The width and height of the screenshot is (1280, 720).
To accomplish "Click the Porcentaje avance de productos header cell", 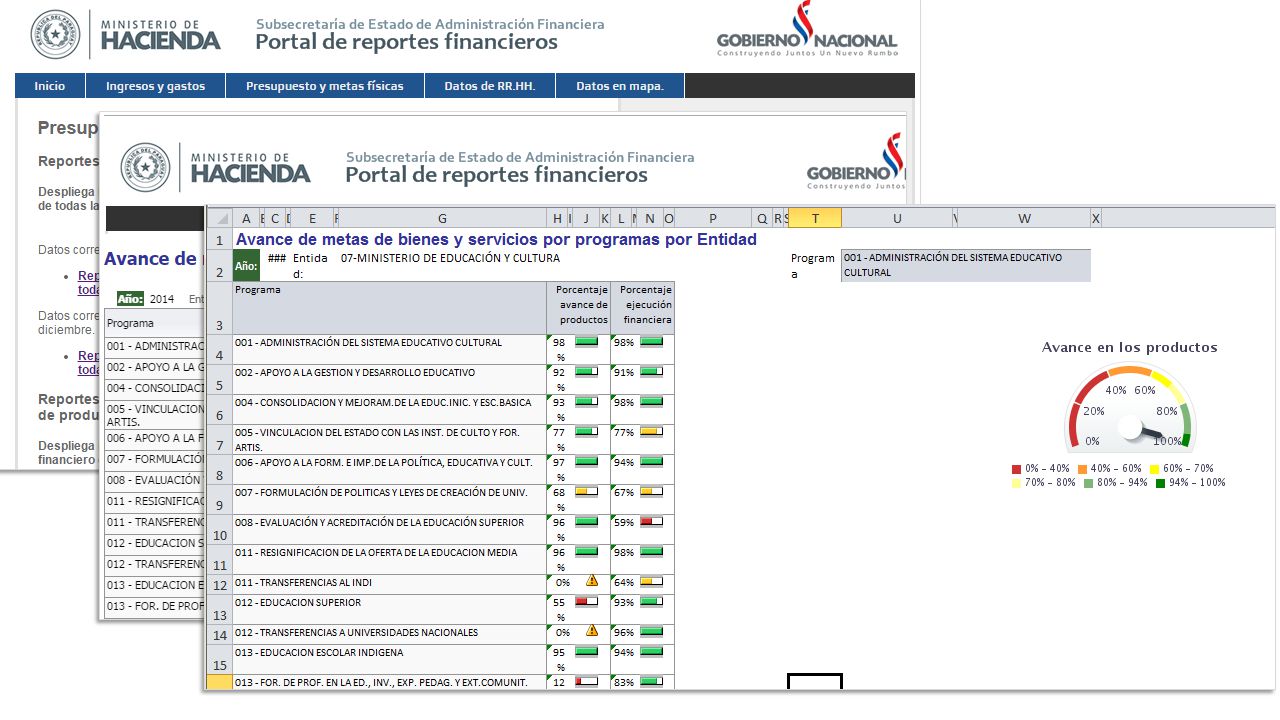I will 578,307.
